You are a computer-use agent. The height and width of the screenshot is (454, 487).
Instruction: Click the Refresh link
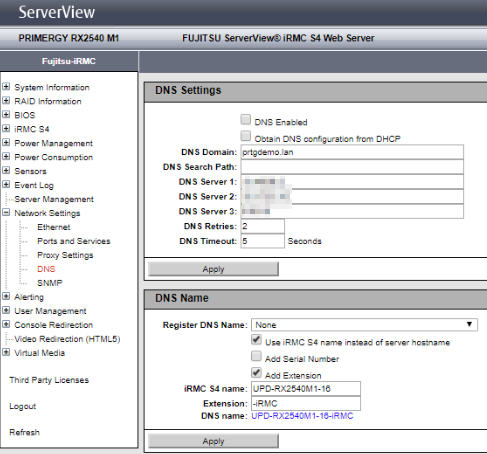click(24, 433)
